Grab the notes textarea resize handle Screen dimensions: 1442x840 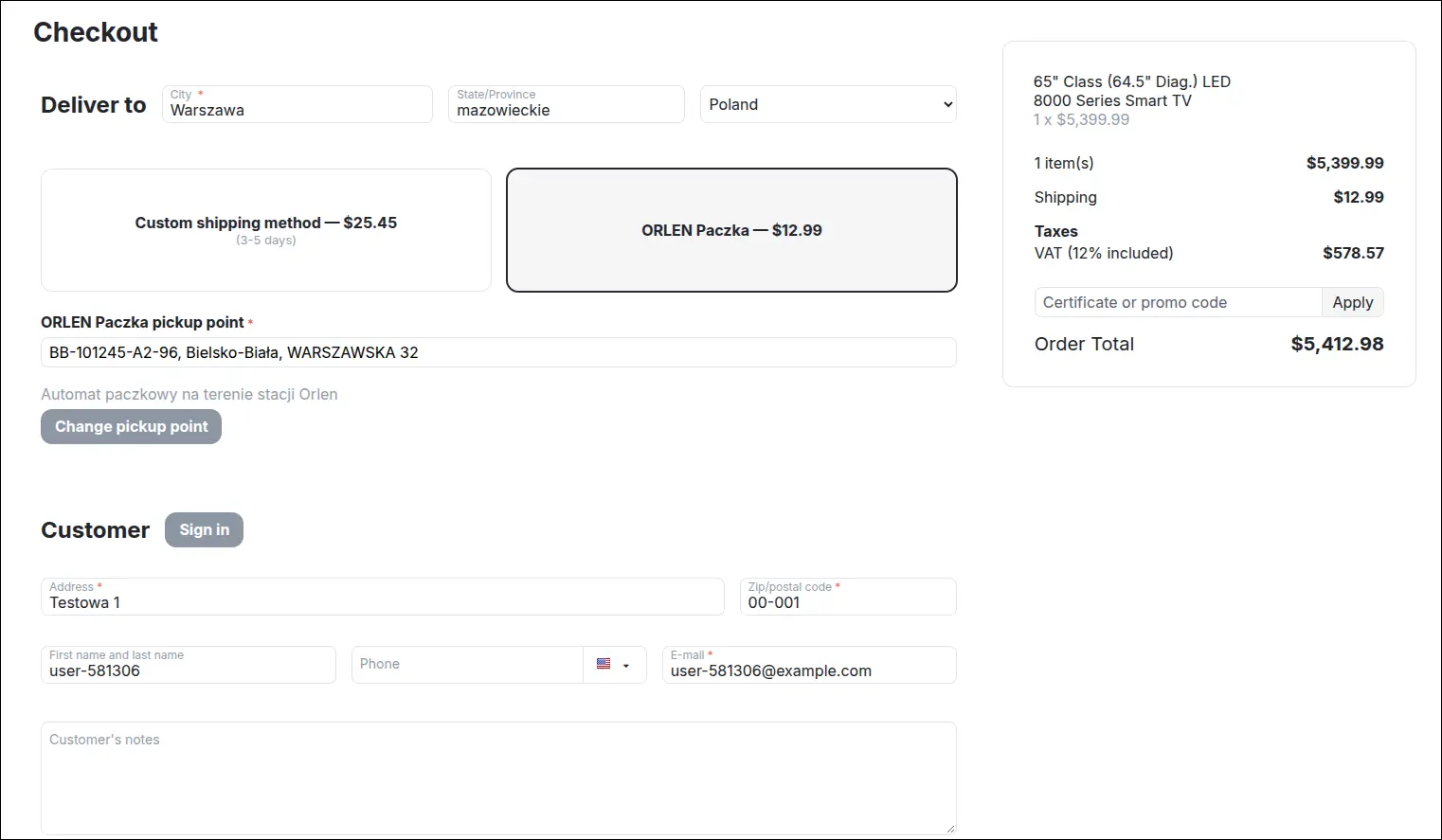coord(950,829)
